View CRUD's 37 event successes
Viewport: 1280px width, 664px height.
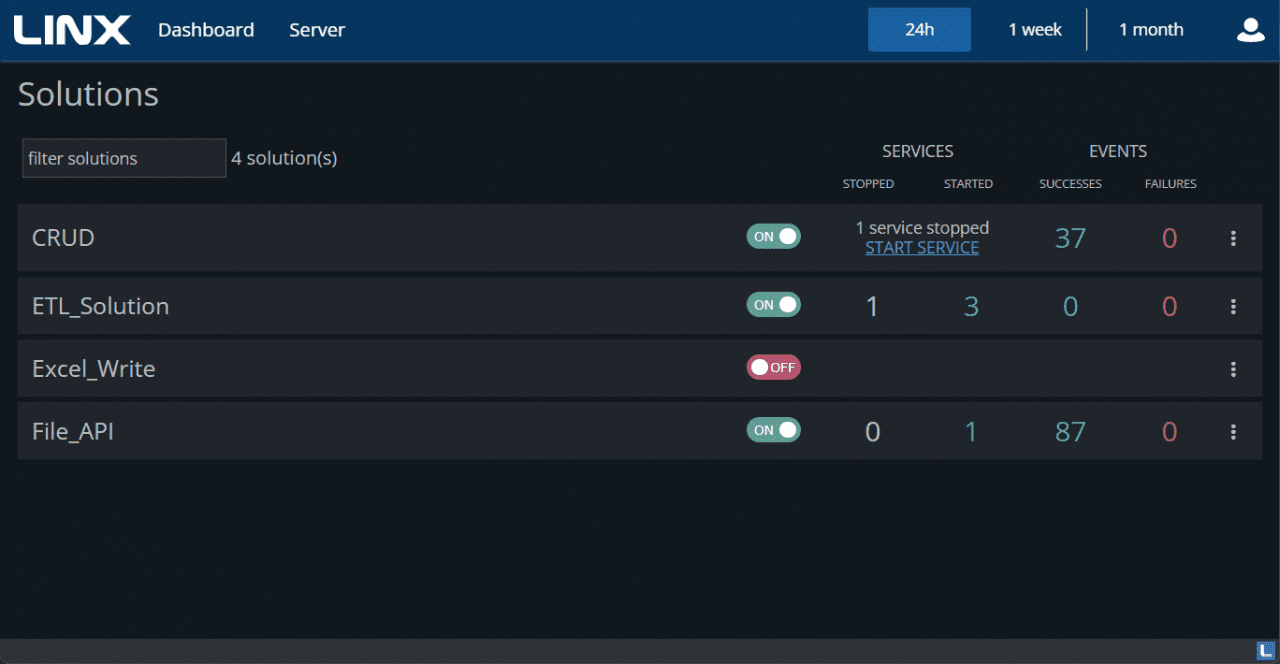(1070, 238)
